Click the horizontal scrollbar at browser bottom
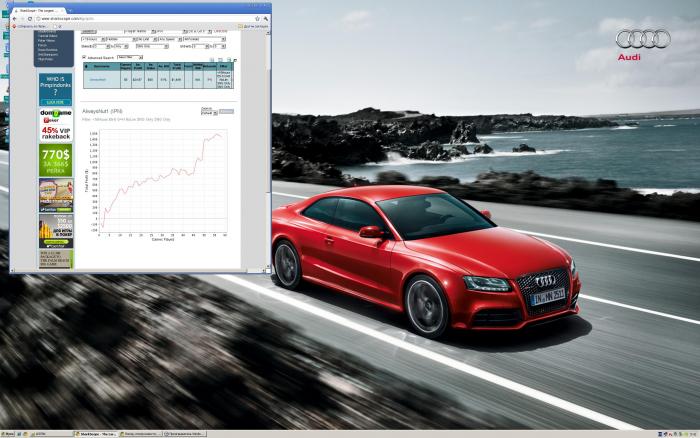Viewport: 700px width, 438px height. click(138, 271)
